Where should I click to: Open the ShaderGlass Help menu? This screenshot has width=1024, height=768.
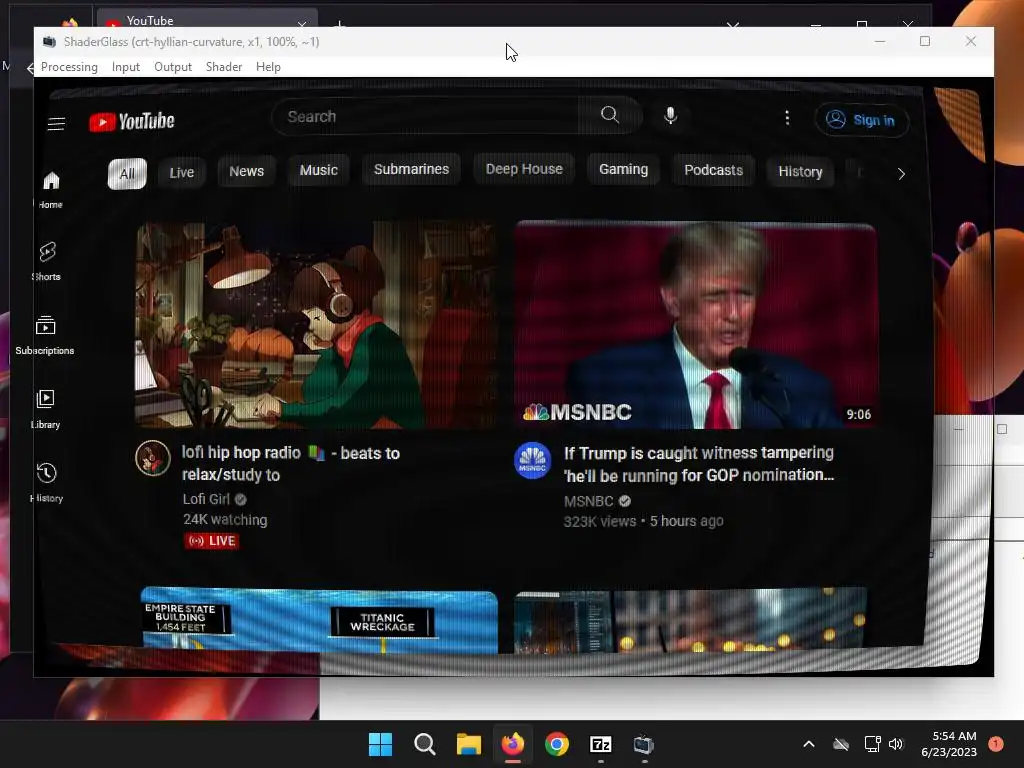268,67
